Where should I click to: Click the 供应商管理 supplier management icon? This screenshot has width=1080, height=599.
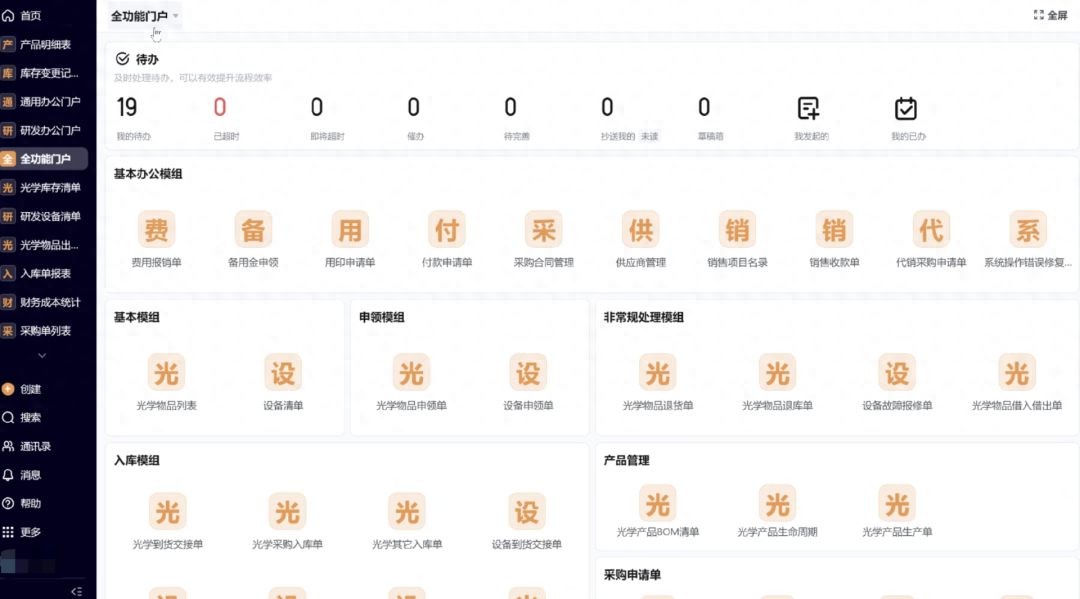640,230
